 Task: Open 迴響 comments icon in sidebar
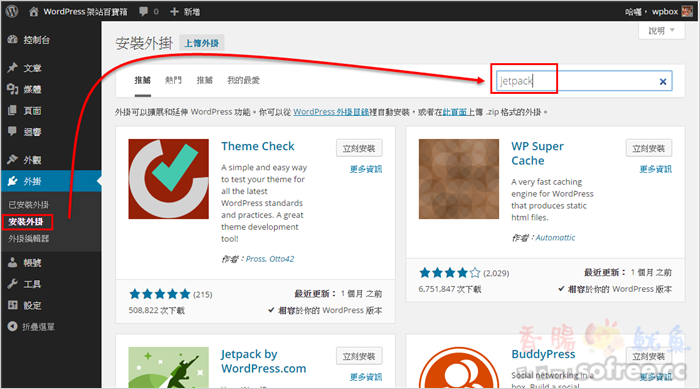12,131
